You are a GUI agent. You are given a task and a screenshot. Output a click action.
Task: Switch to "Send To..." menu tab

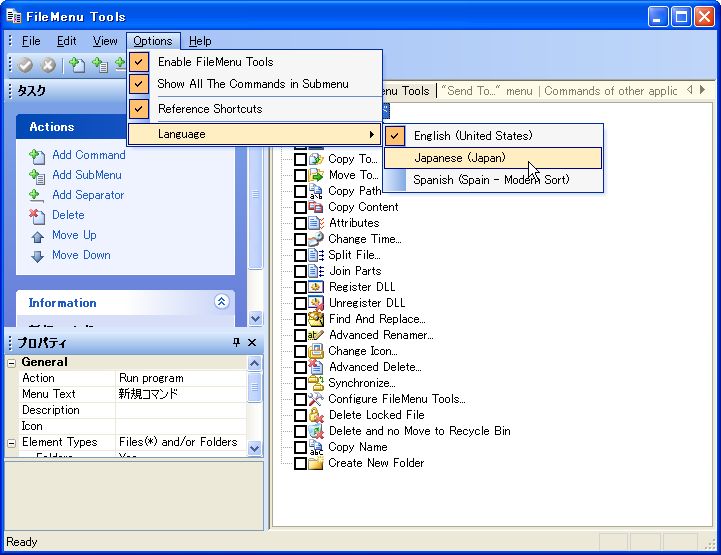tap(487, 91)
